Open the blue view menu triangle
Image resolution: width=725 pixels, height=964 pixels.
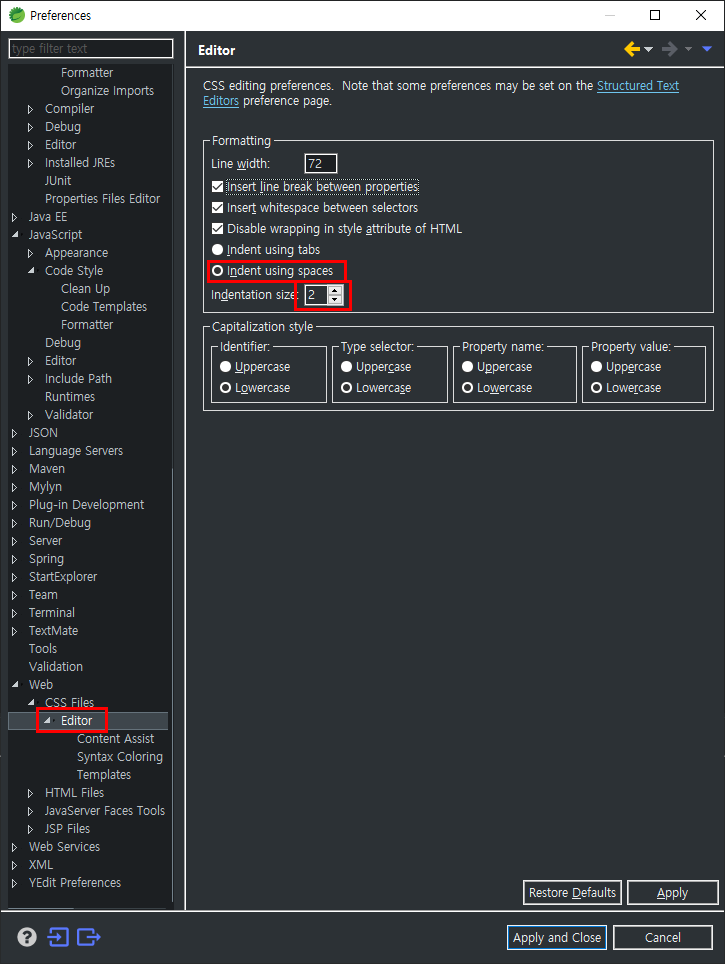[x=707, y=49]
